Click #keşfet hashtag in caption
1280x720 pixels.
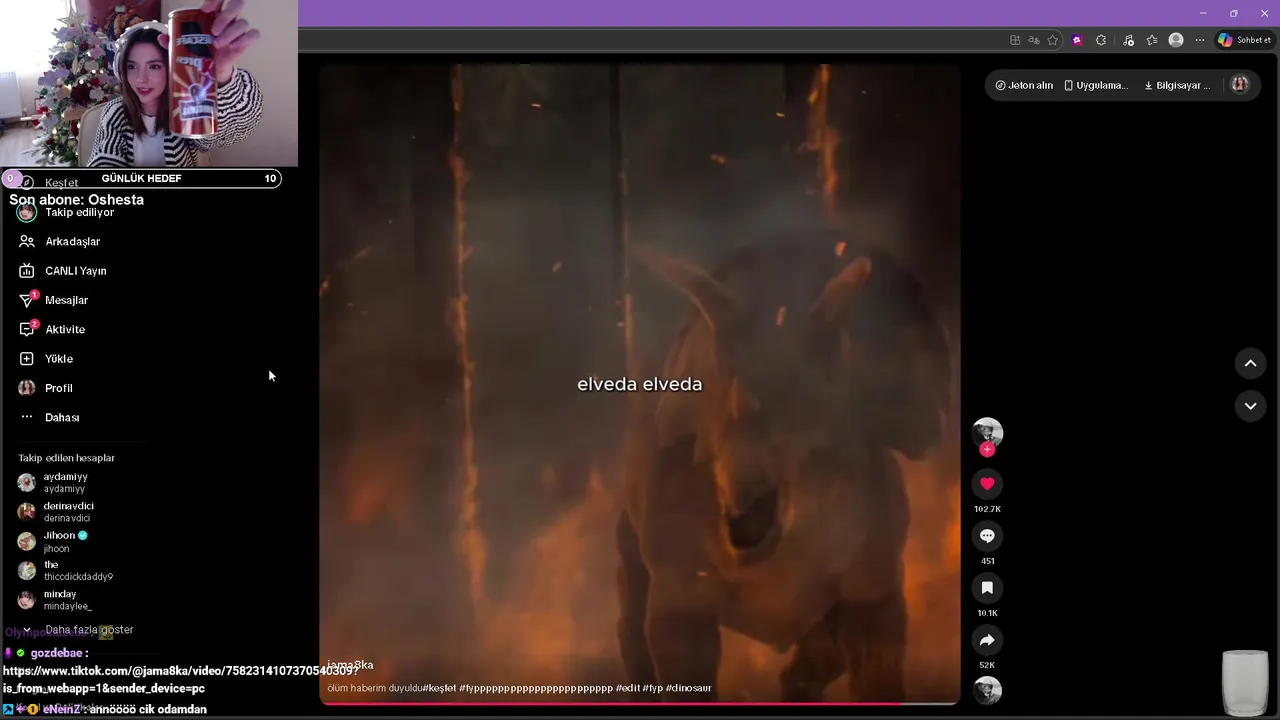[x=439, y=688]
